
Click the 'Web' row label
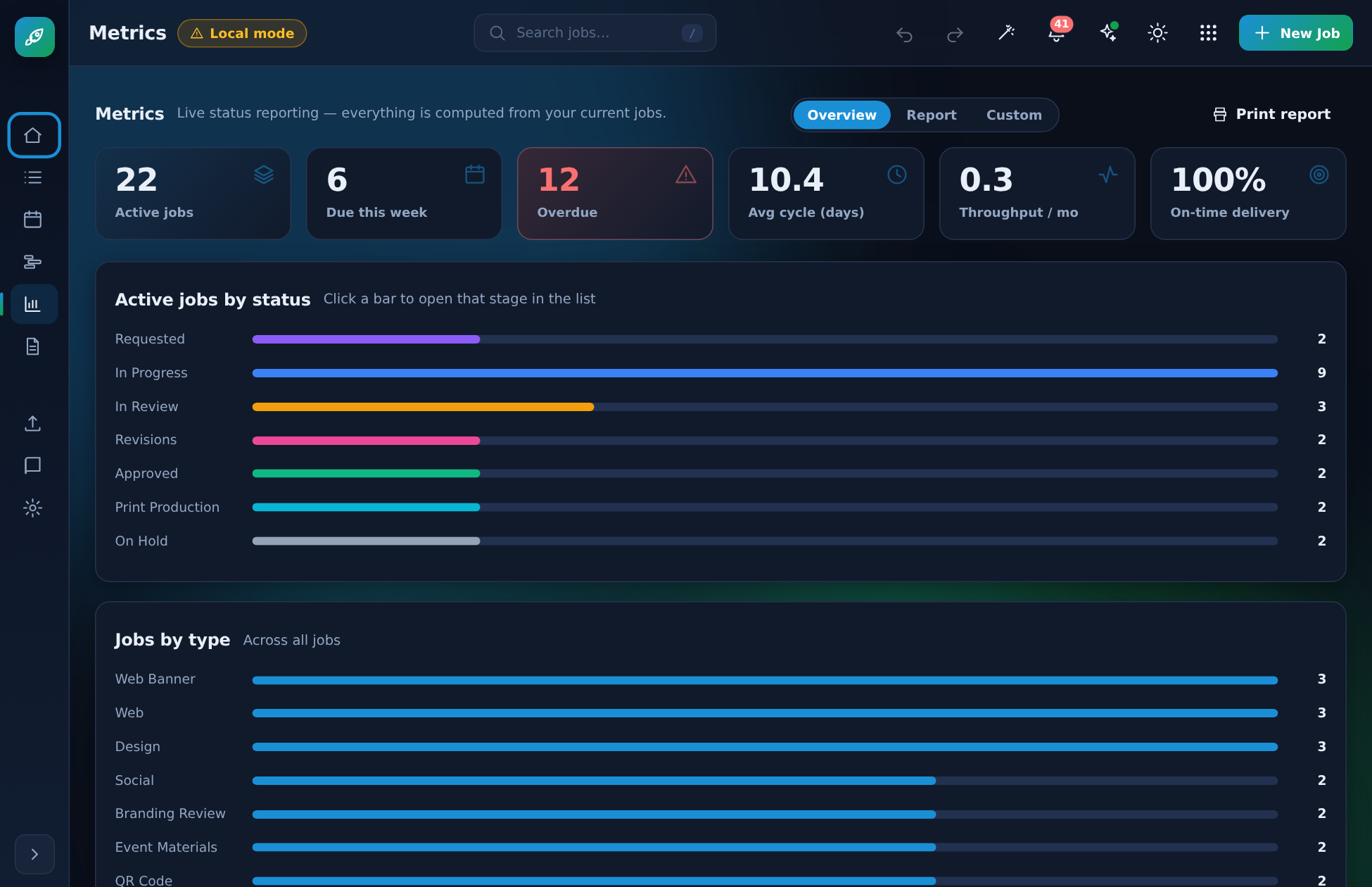click(x=129, y=712)
